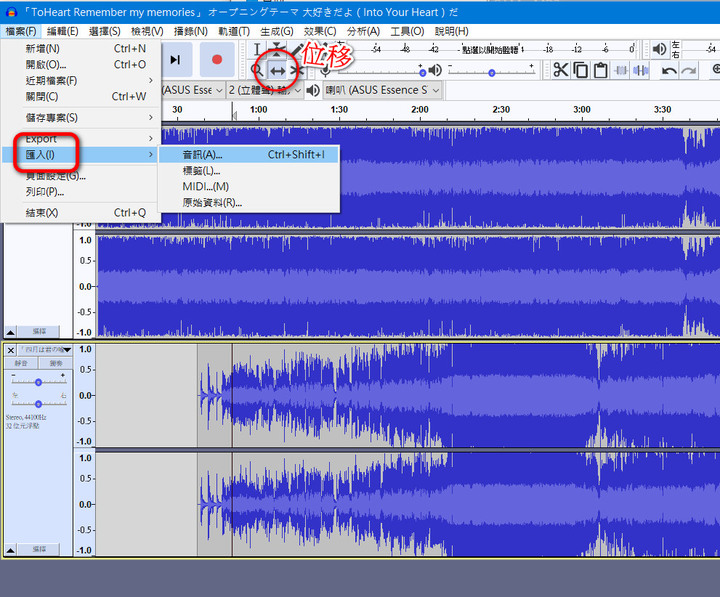Open the 喇叭 (ASUS Essence S) playback dropdown
The width and height of the screenshot is (720, 597).
click(x=382, y=90)
